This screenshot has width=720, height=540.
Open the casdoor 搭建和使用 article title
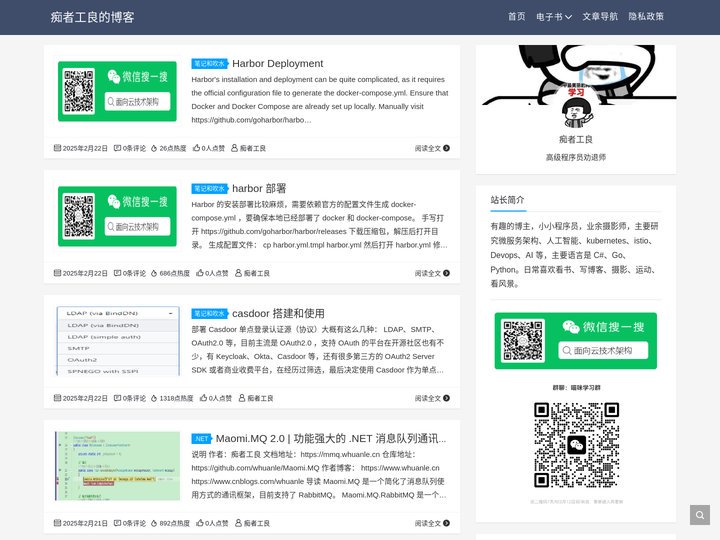click(278, 313)
